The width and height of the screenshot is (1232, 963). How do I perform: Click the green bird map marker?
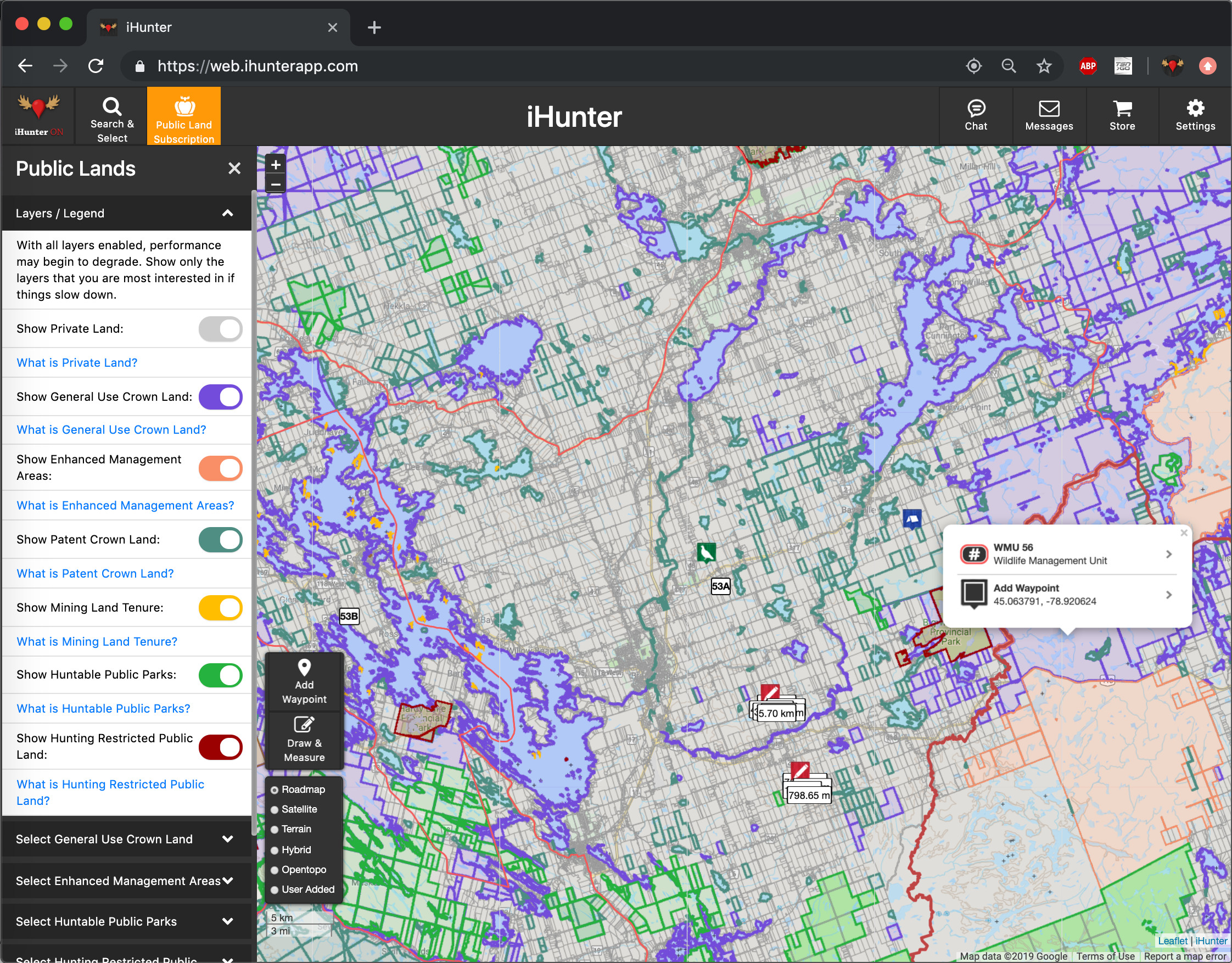click(x=705, y=552)
